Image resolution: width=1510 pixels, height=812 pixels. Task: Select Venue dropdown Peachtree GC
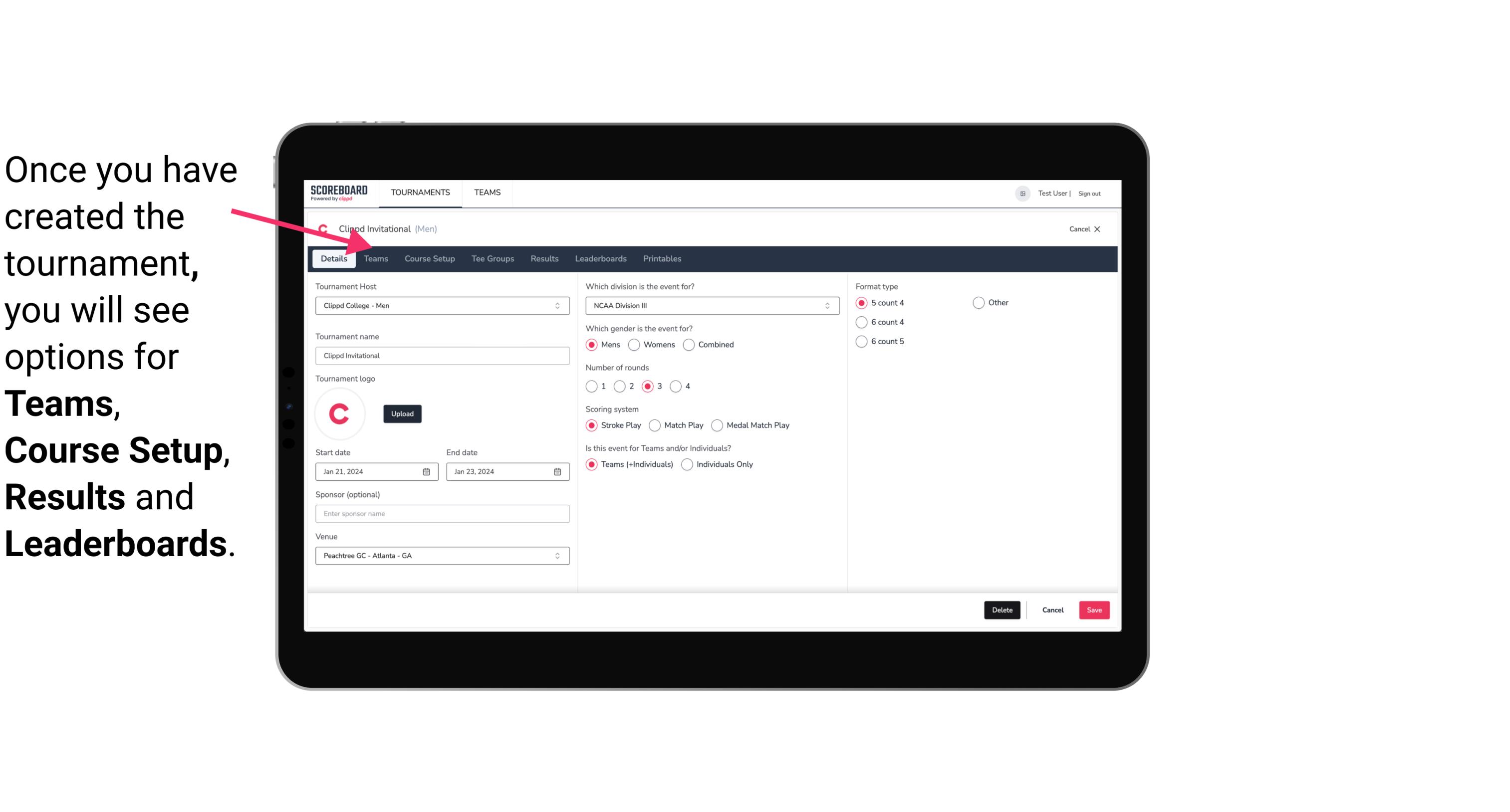point(440,555)
